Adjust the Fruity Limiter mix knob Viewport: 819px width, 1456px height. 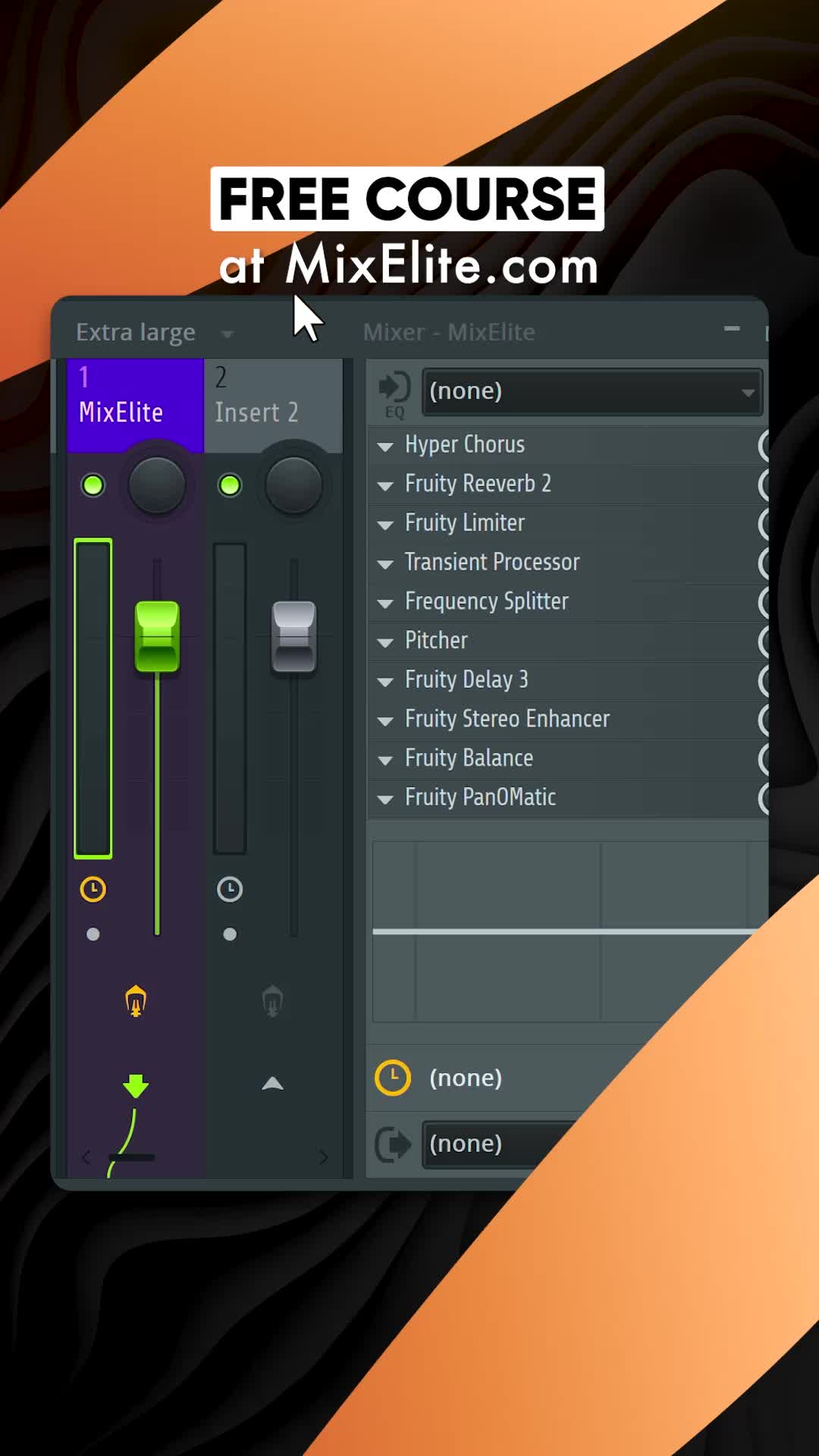pyautogui.click(x=764, y=524)
